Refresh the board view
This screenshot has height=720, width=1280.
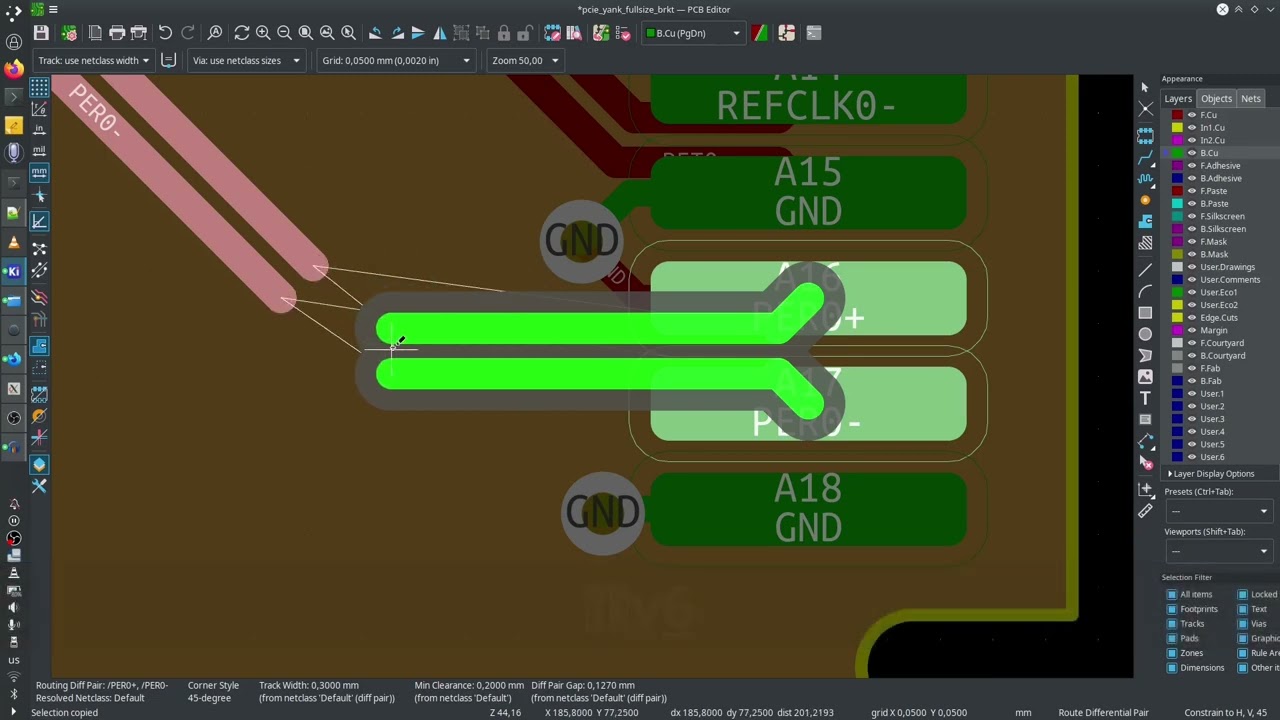pyautogui.click(x=241, y=33)
